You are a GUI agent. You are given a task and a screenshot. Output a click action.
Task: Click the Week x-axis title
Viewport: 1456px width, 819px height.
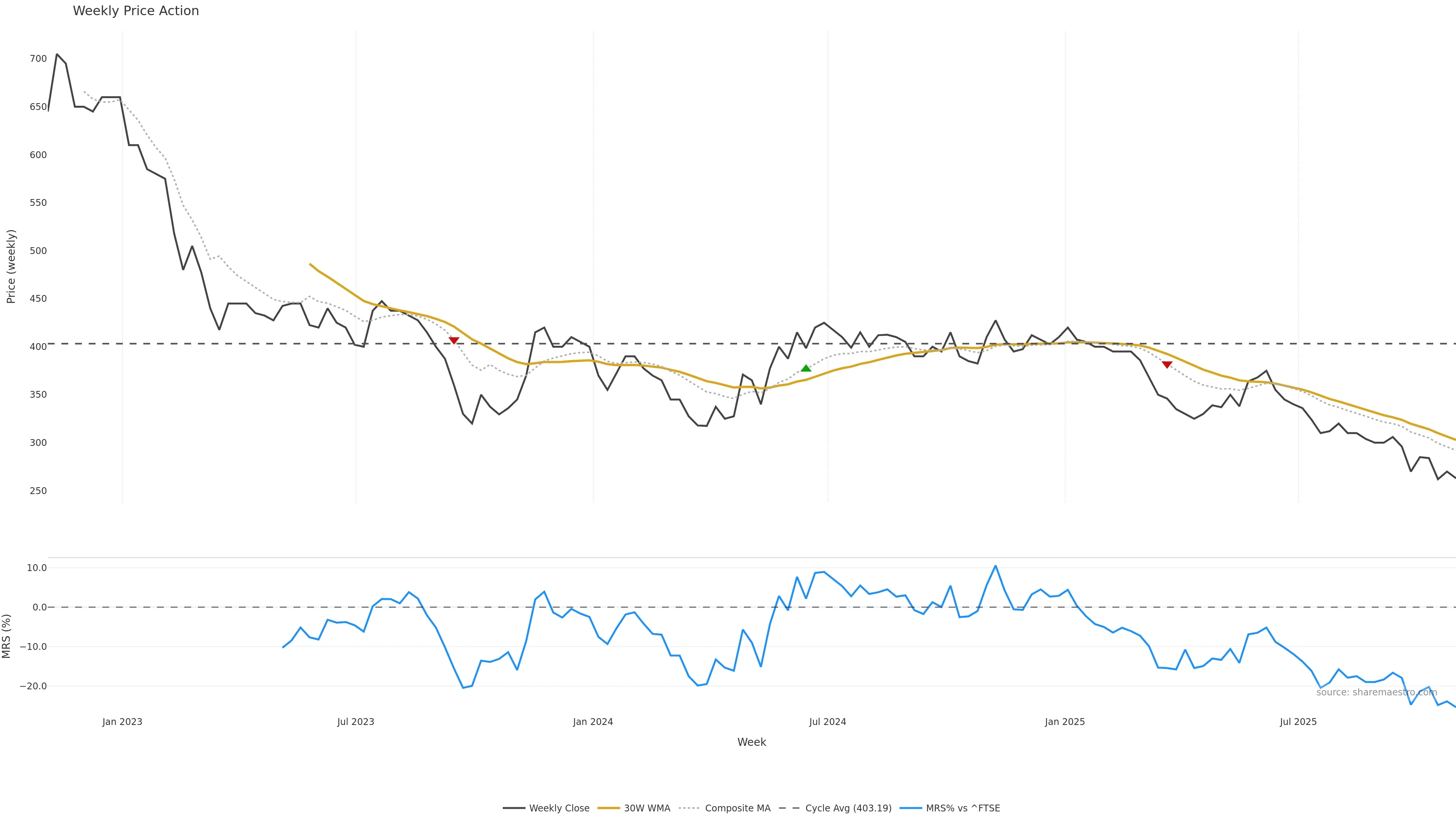(751, 742)
